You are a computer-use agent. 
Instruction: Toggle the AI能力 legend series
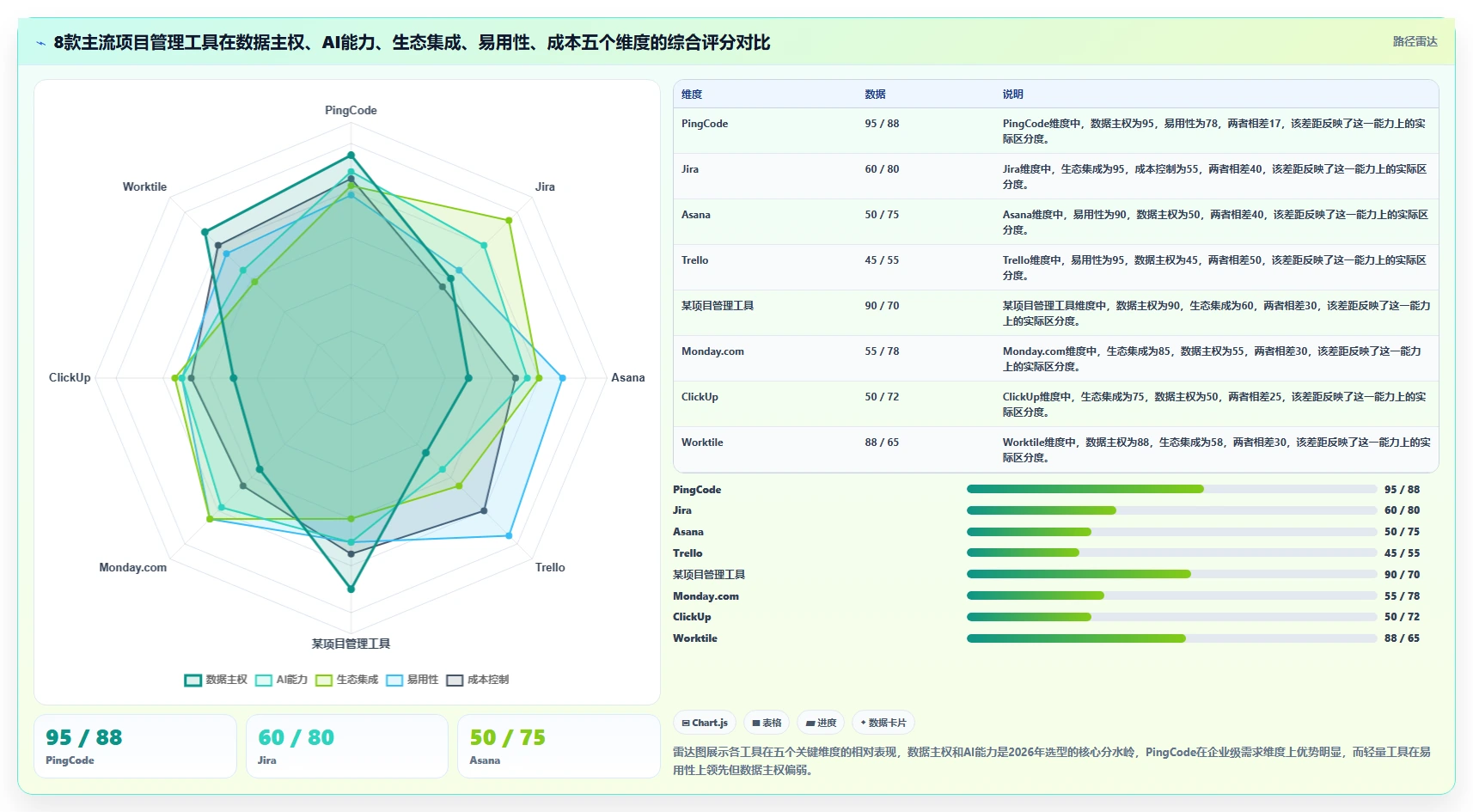[281, 680]
